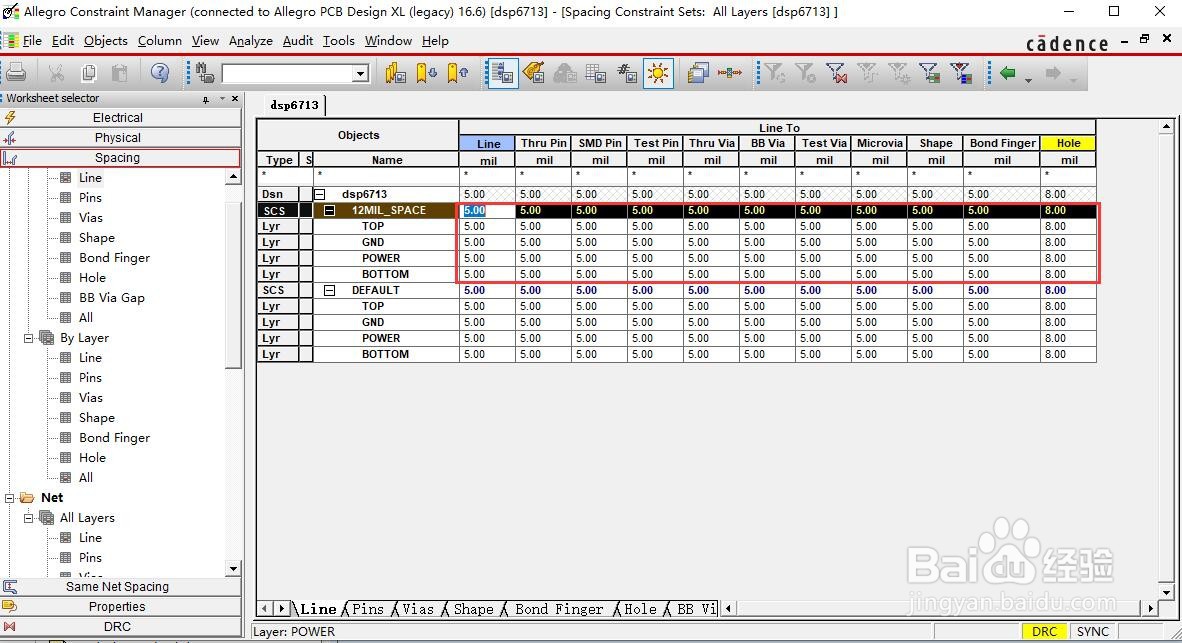Click the hash-mark spacing toolbar icon
Viewport: 1182px width, 643px height.
627,72
